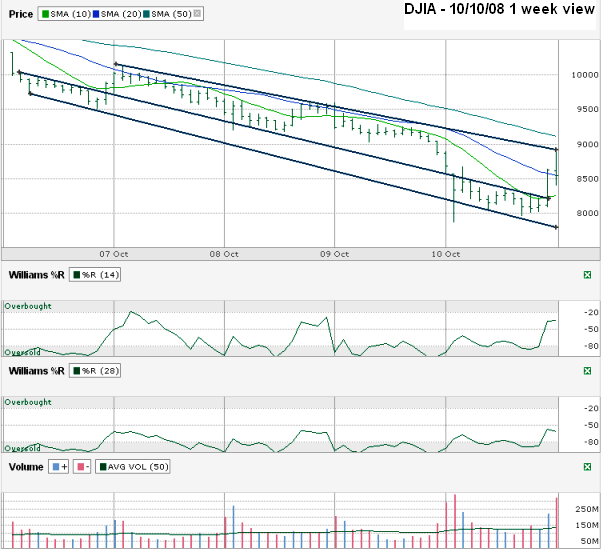Remove SMA (50) using its small x icon
This screenshot has width=603, height=552.
click(x=197, y=14)
